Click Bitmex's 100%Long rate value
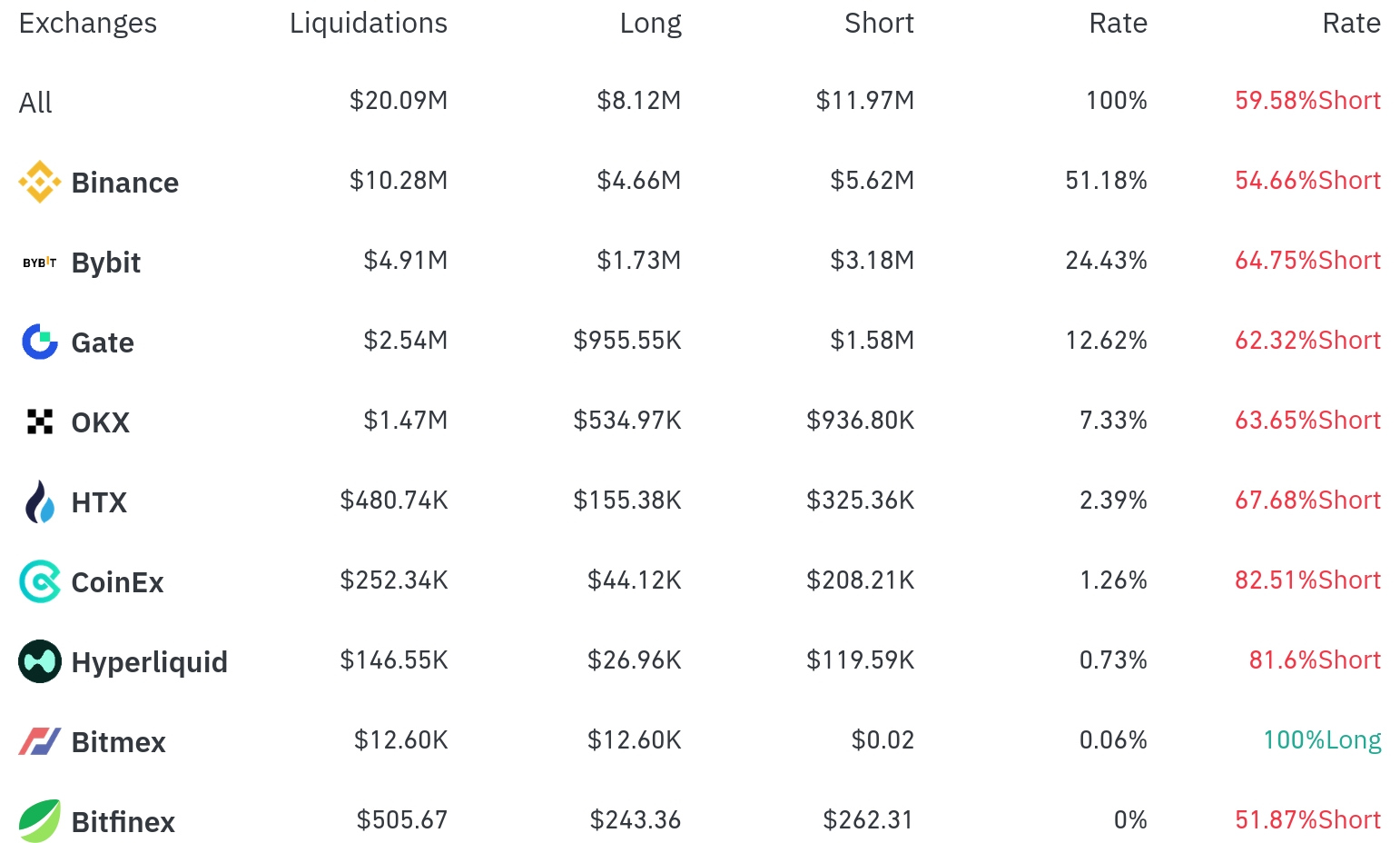Image resolution: width=1400 pixels, height=843 pixels. tap(1322, 740)
